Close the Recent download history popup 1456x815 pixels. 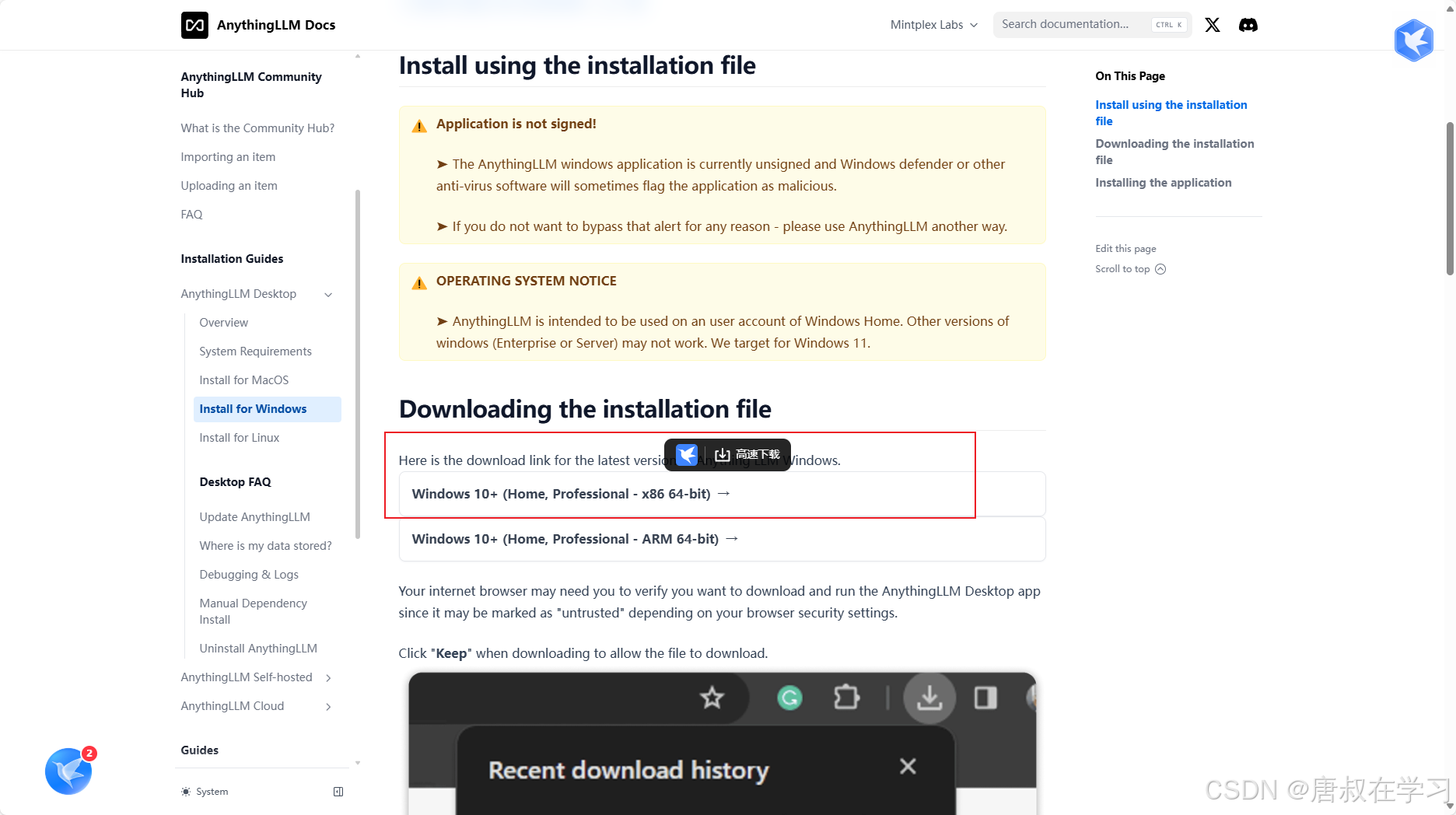(x=908, y=767)
